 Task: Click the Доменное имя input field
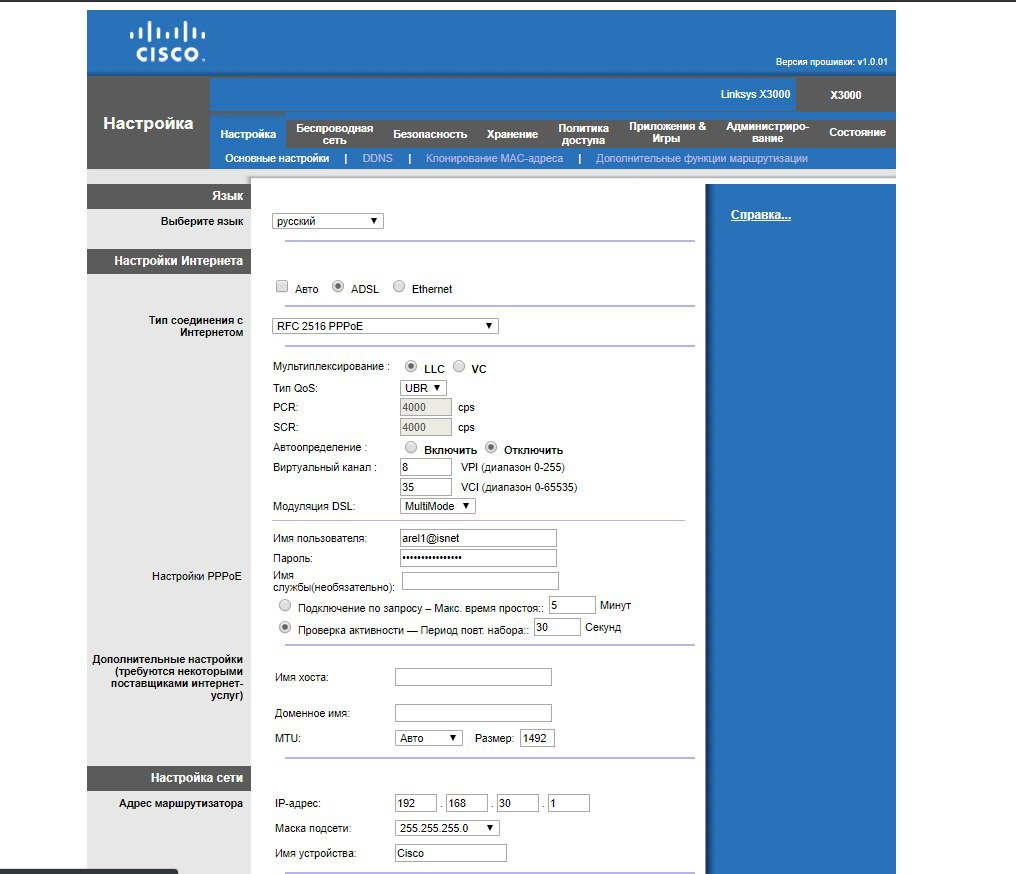pyautogui.click(x=473, y=713)
